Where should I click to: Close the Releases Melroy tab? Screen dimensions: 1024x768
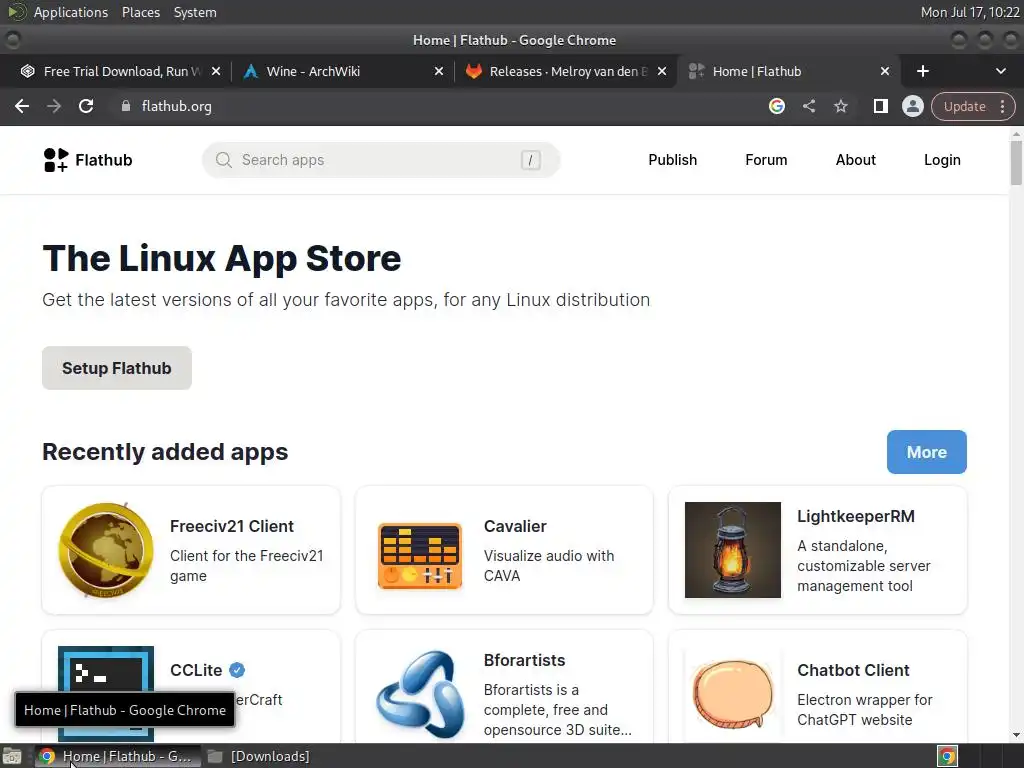(x=662, y=71)
